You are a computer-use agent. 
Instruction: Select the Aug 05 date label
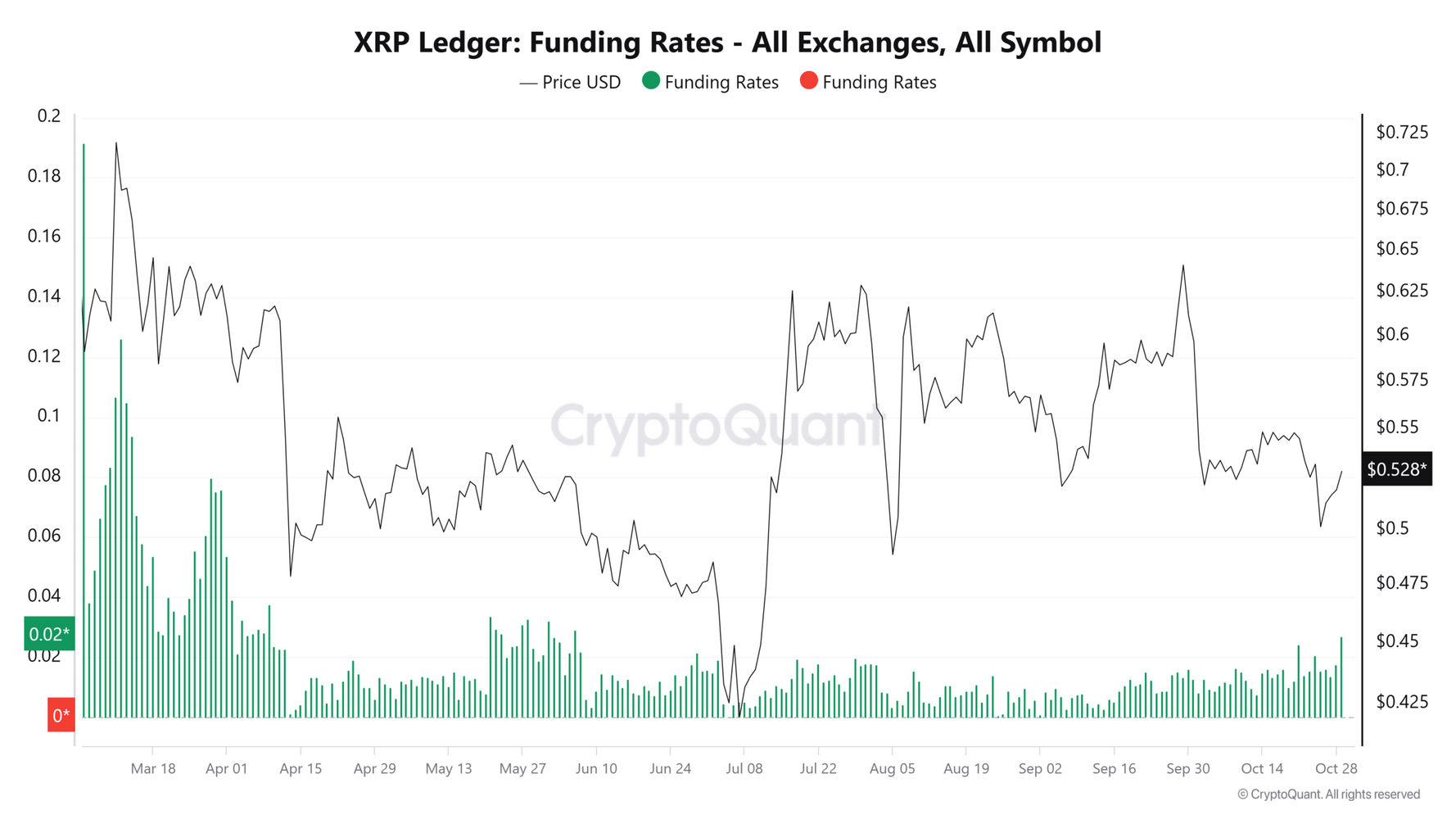(x=892, y=769)
